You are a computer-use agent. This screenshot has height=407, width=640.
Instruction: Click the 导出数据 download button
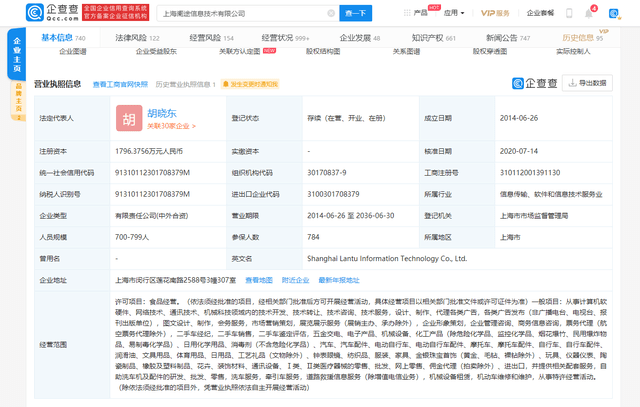click(x=587, y=83)
